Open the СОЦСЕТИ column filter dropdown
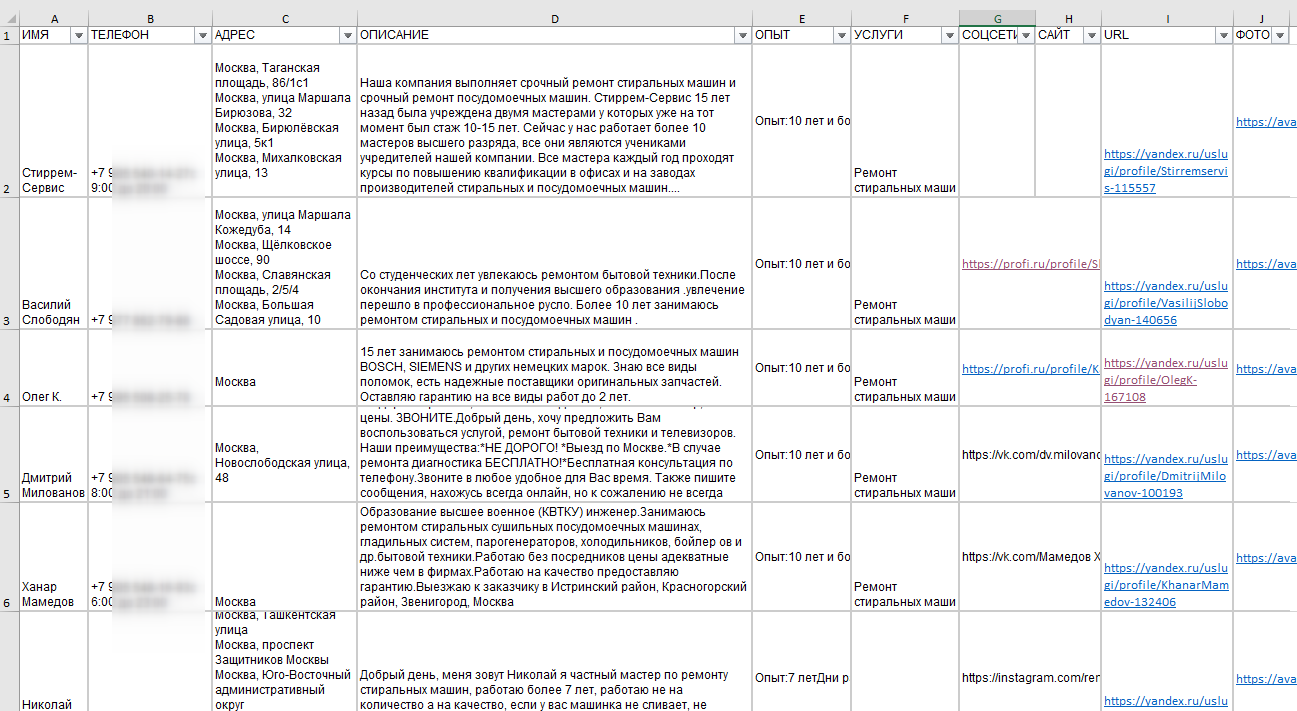The height and width of the screenshot is (711, 1297). coord(1025,35)
